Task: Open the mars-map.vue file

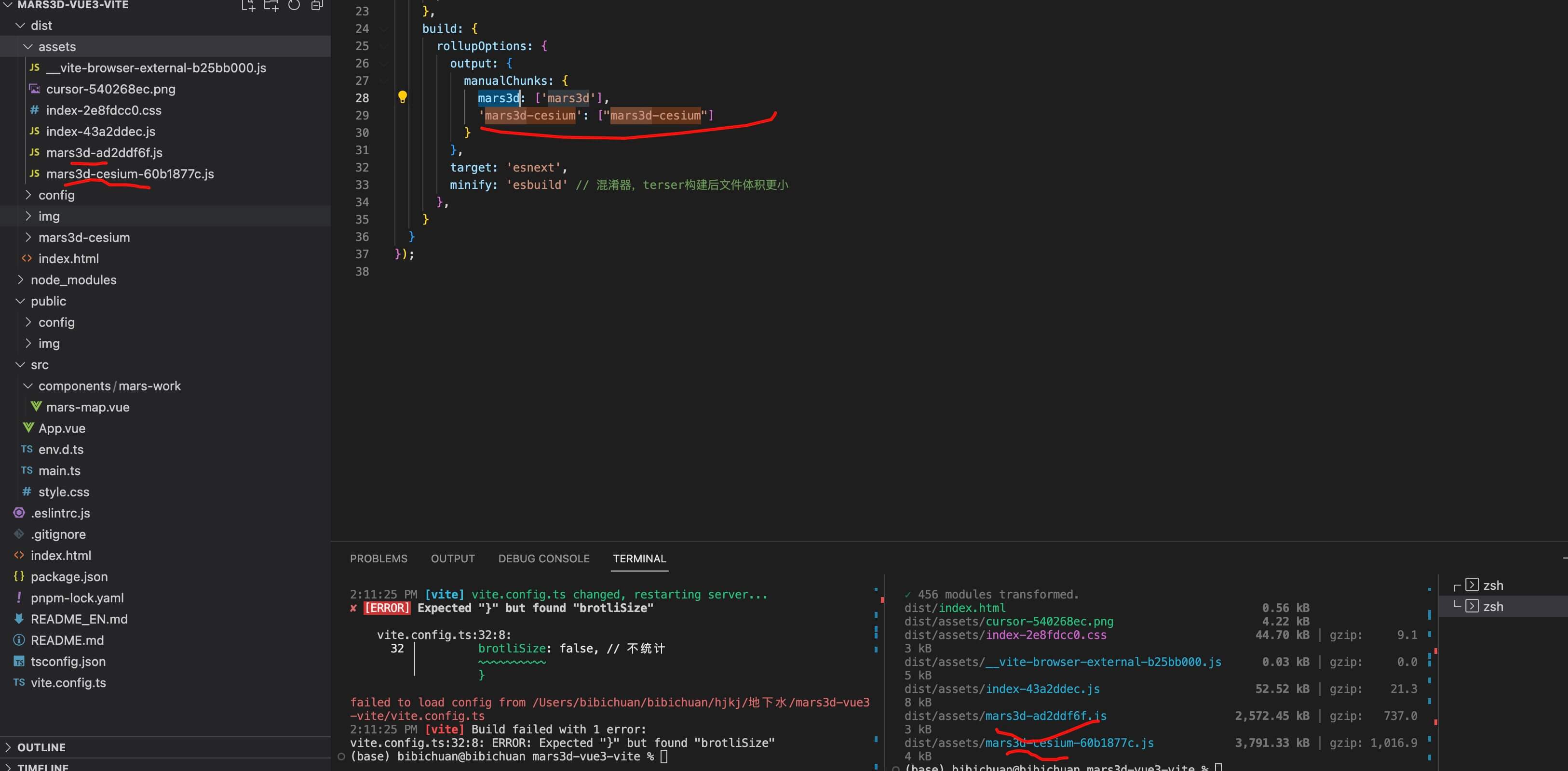Action: [88, 407]
